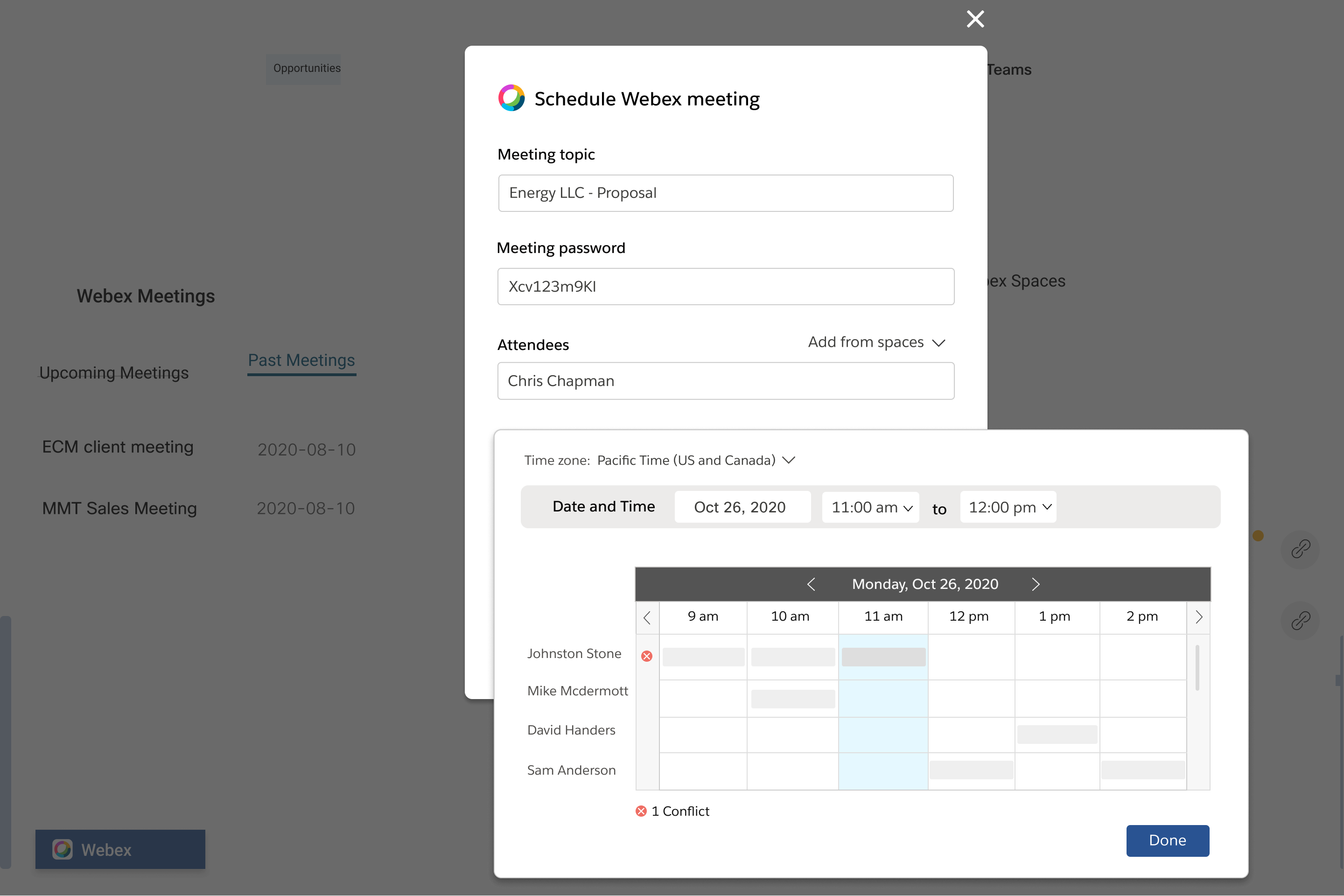Click Mike Mcdermott attendee name

[577, 691]
